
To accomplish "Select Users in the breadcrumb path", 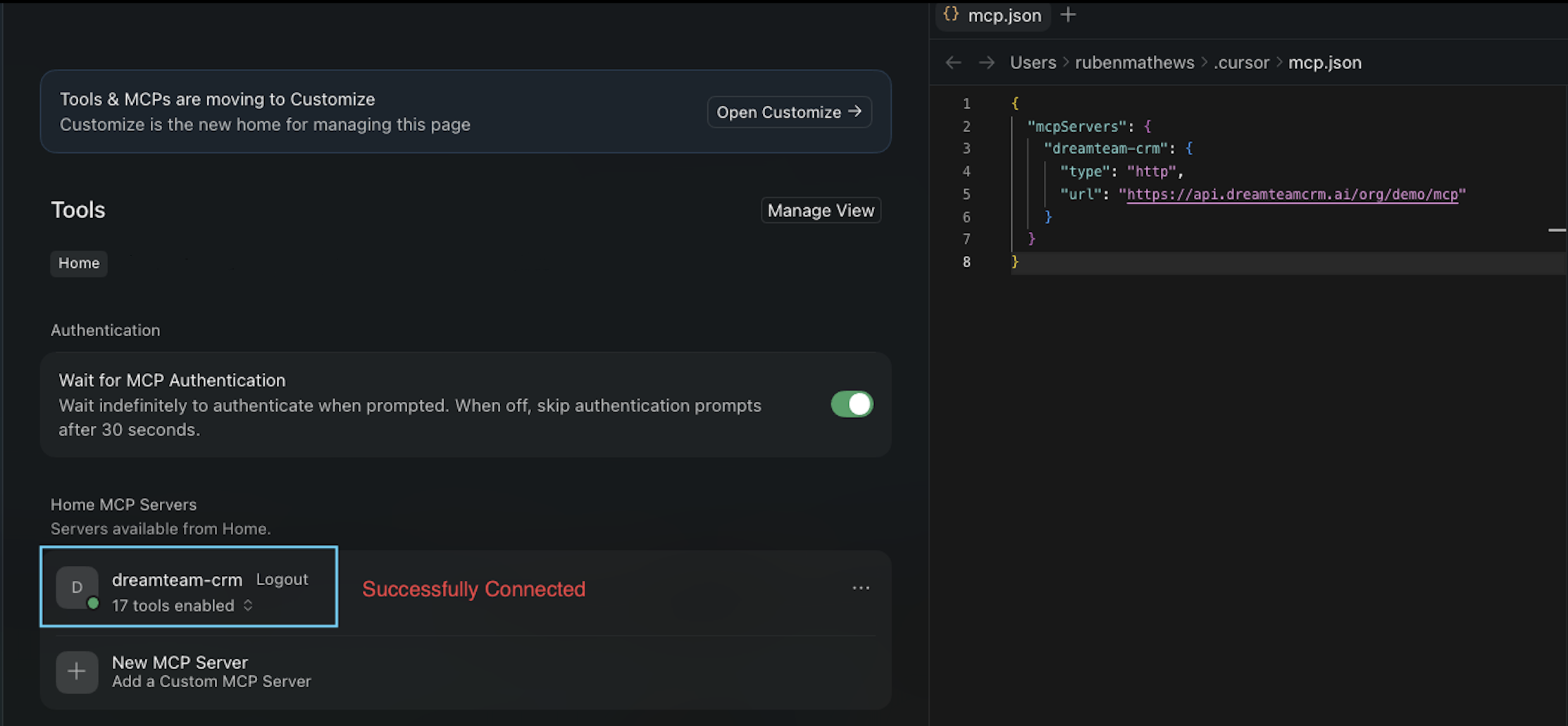I will [x=1033, y=63].
